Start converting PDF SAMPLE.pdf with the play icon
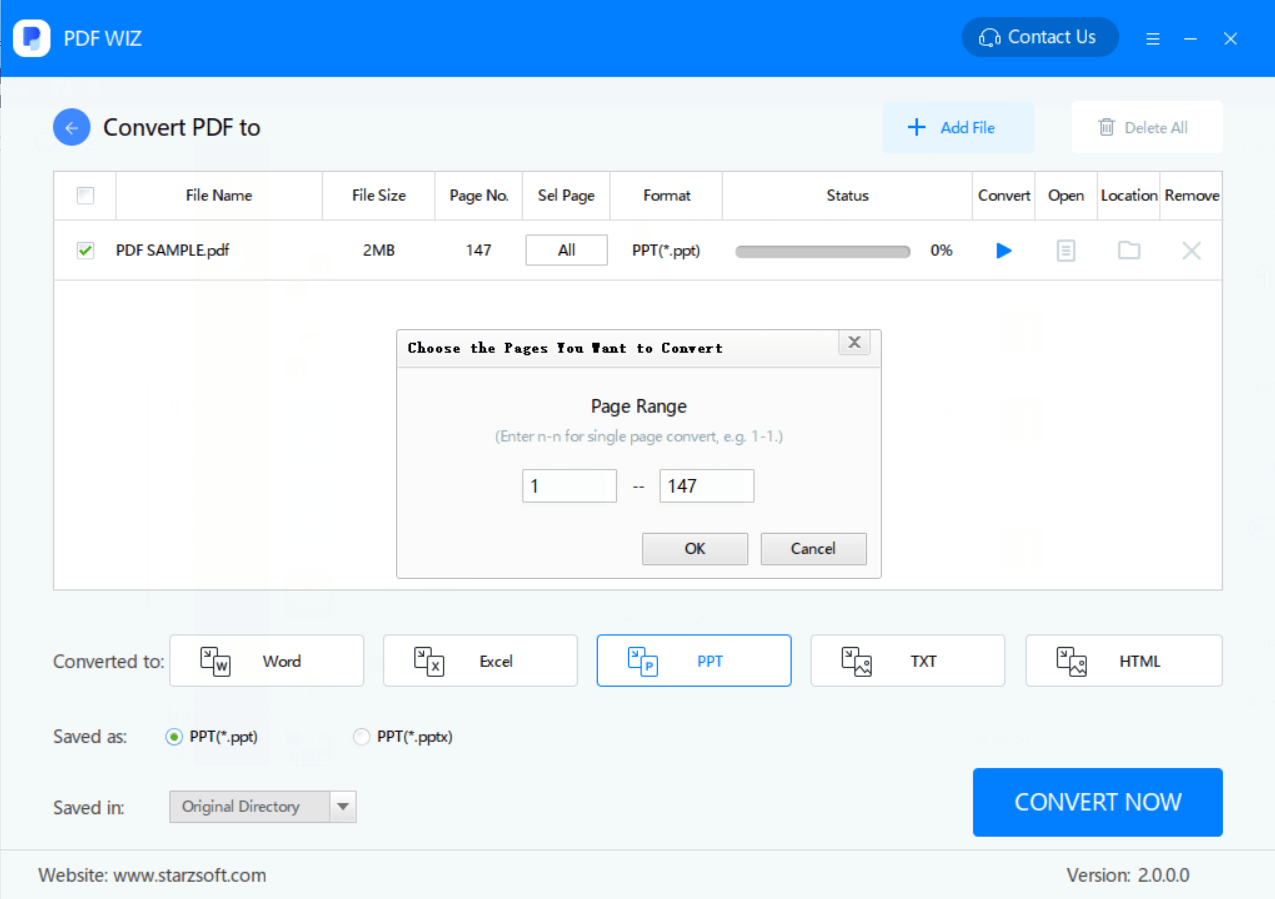The height and width of the screenshot is (899, 1275). pos(1003,251)
